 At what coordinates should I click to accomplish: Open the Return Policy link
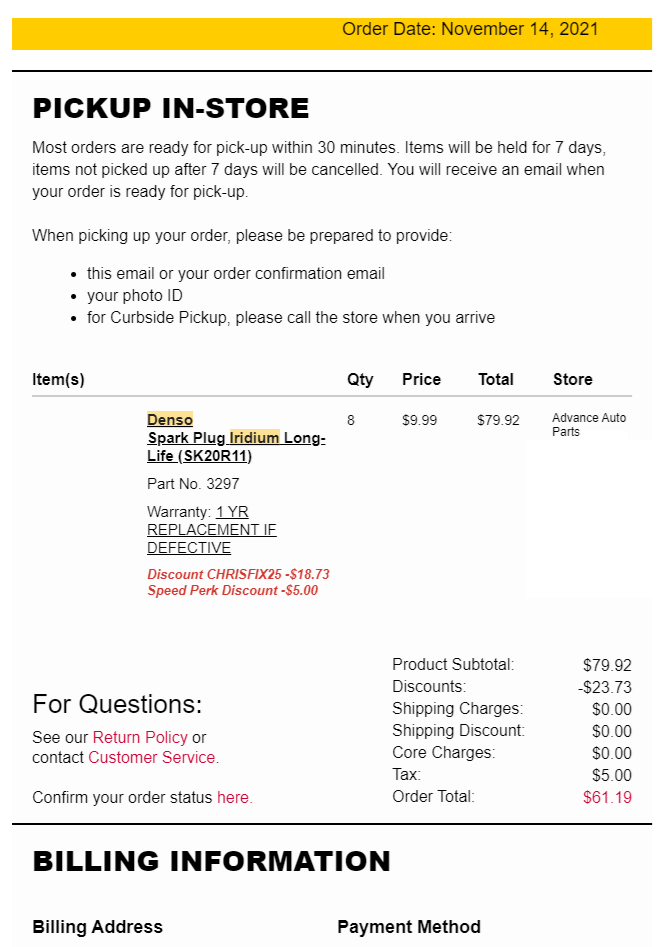[x=140, y=737]
